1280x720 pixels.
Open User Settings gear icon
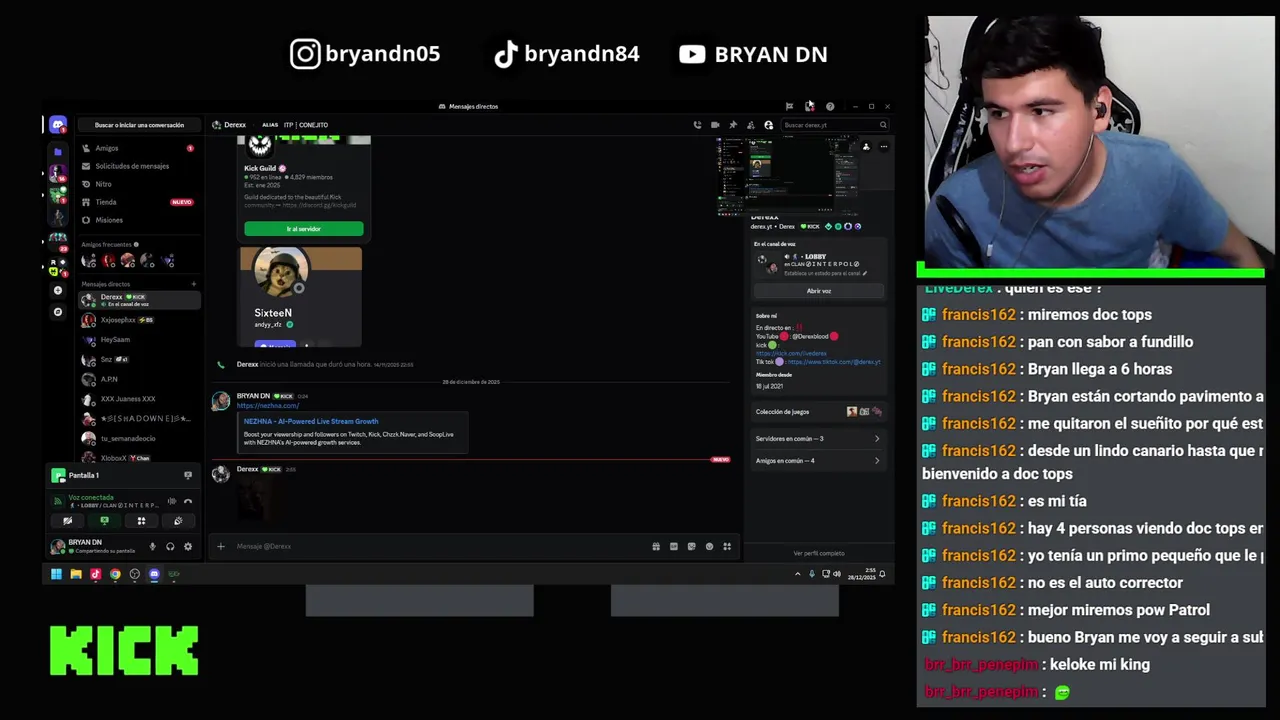coord(187,546)
